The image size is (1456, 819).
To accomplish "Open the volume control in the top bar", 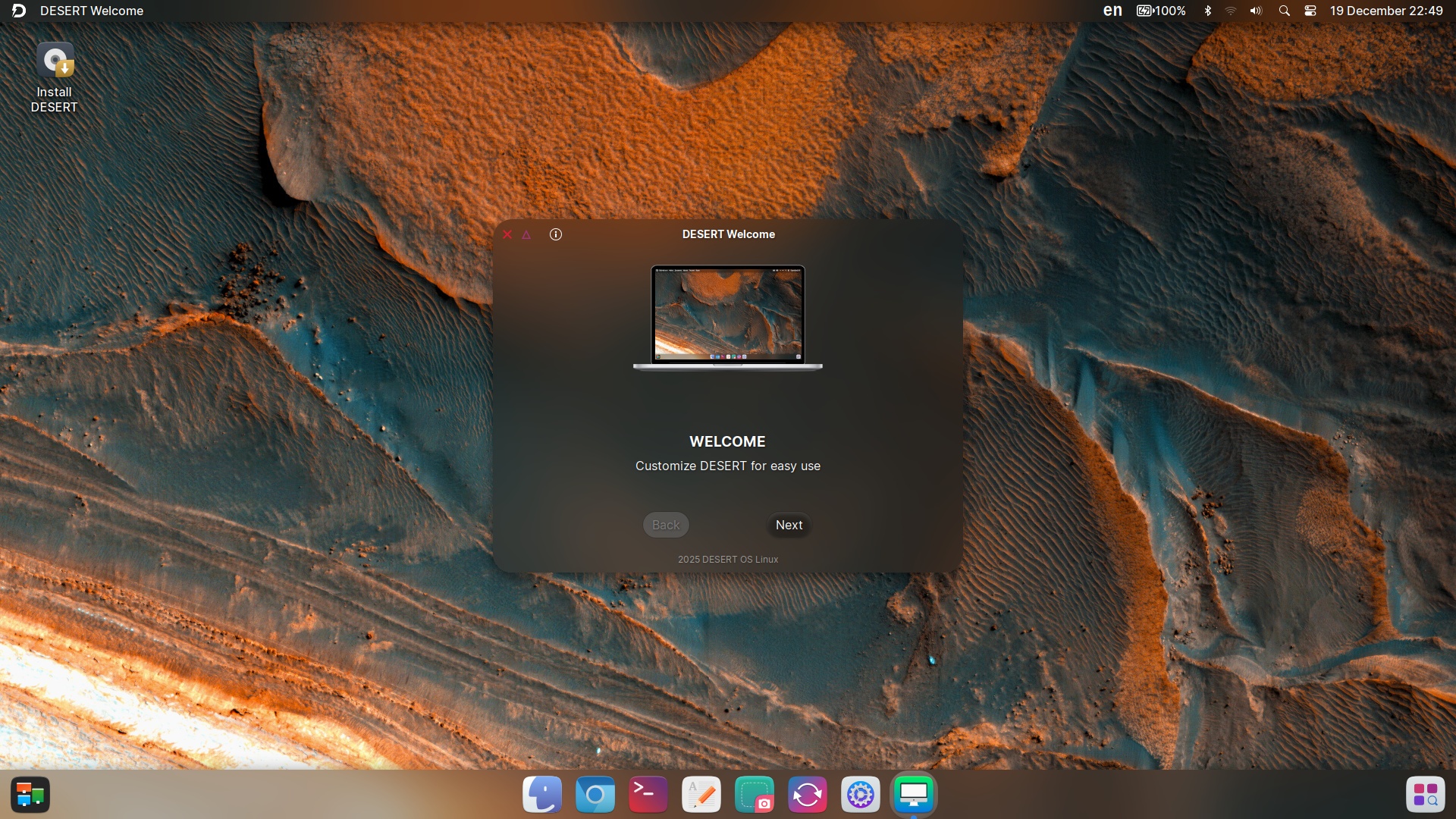I will coord(1256,11).
